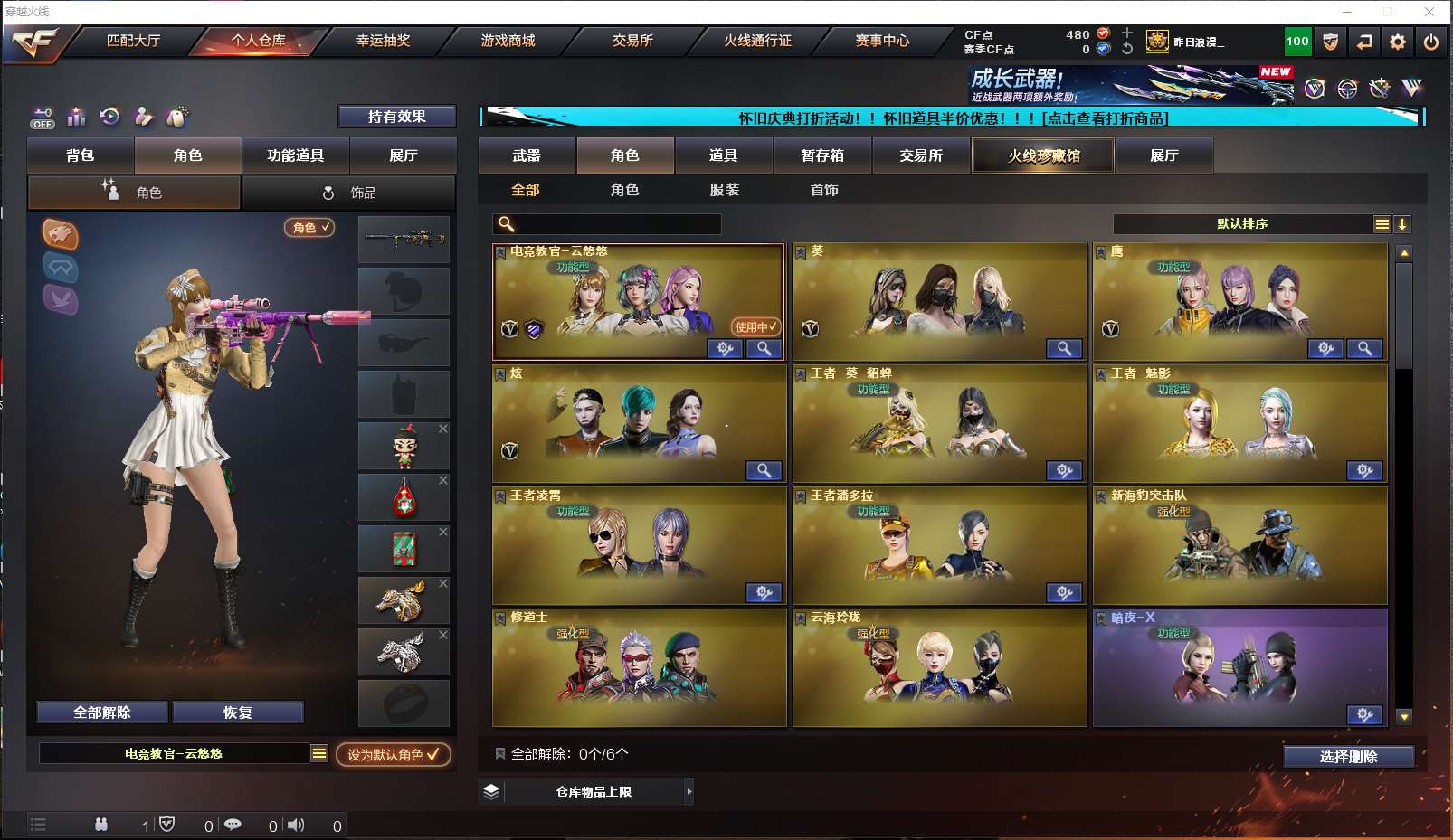
Task: Open the 幸运抽奖 top menu
Action: point(384,41)
